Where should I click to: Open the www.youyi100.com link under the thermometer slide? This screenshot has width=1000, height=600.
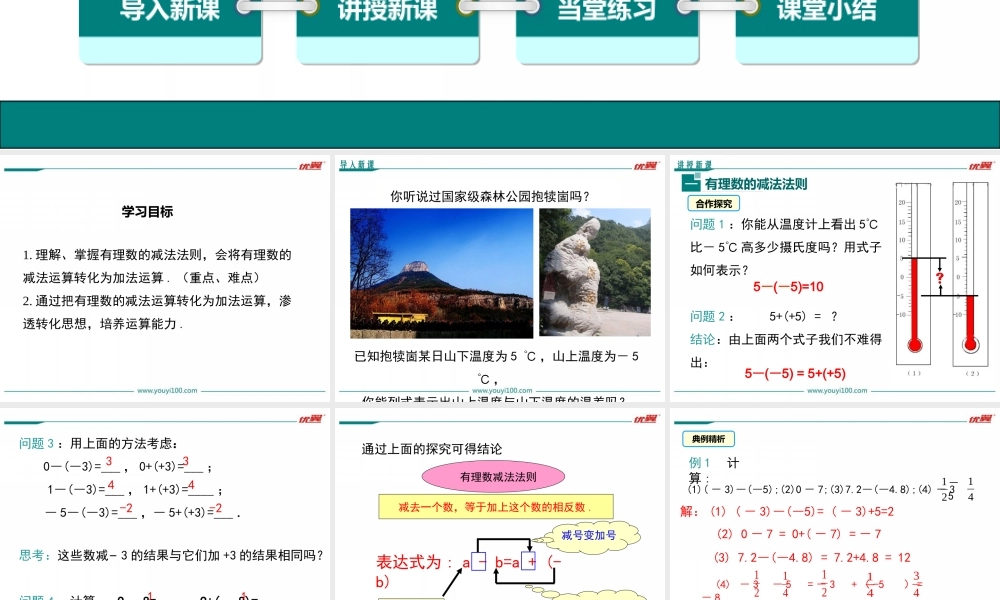click(837, 392)
